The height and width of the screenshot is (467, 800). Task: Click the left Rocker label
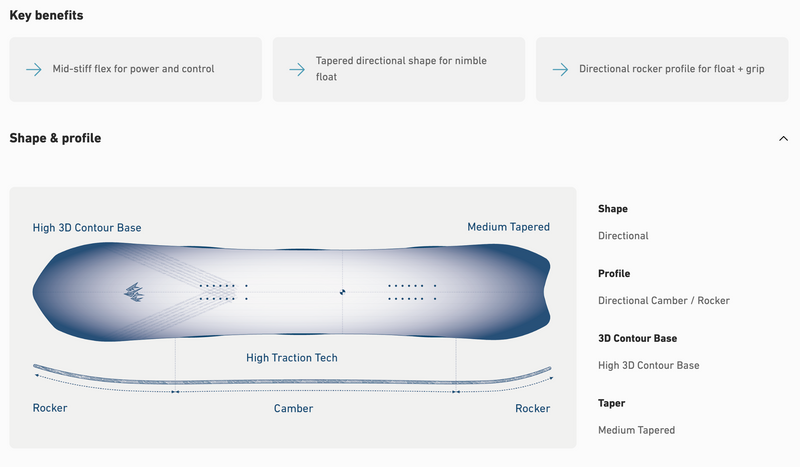pos(50,408)
